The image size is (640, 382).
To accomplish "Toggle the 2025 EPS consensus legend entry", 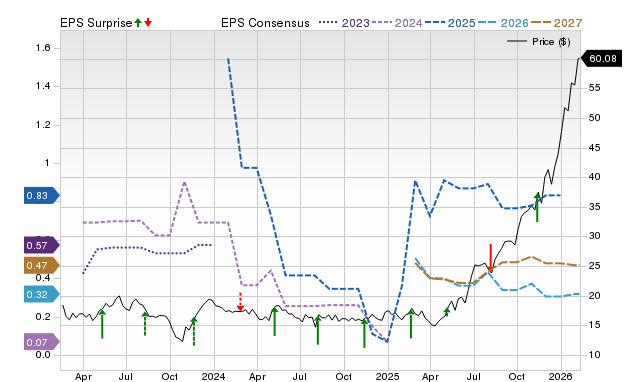I will pyautogui.click(x=450, y=23).
